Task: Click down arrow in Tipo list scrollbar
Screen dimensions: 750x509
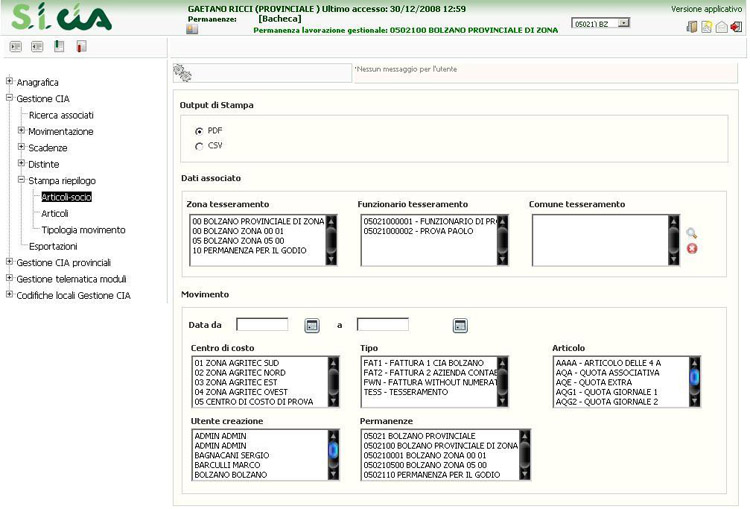Action: pyautogui.click(x=502, y=401)
